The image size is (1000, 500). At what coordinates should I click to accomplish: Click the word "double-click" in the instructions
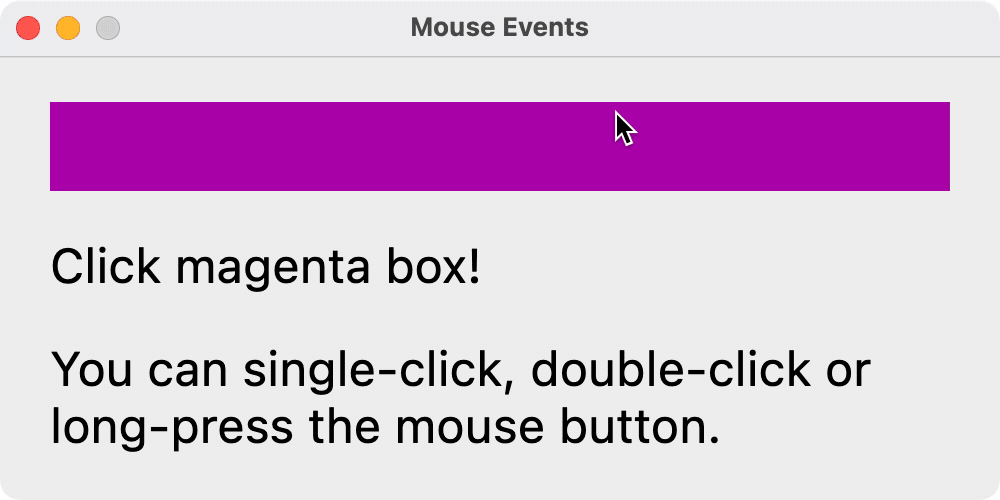670,370
